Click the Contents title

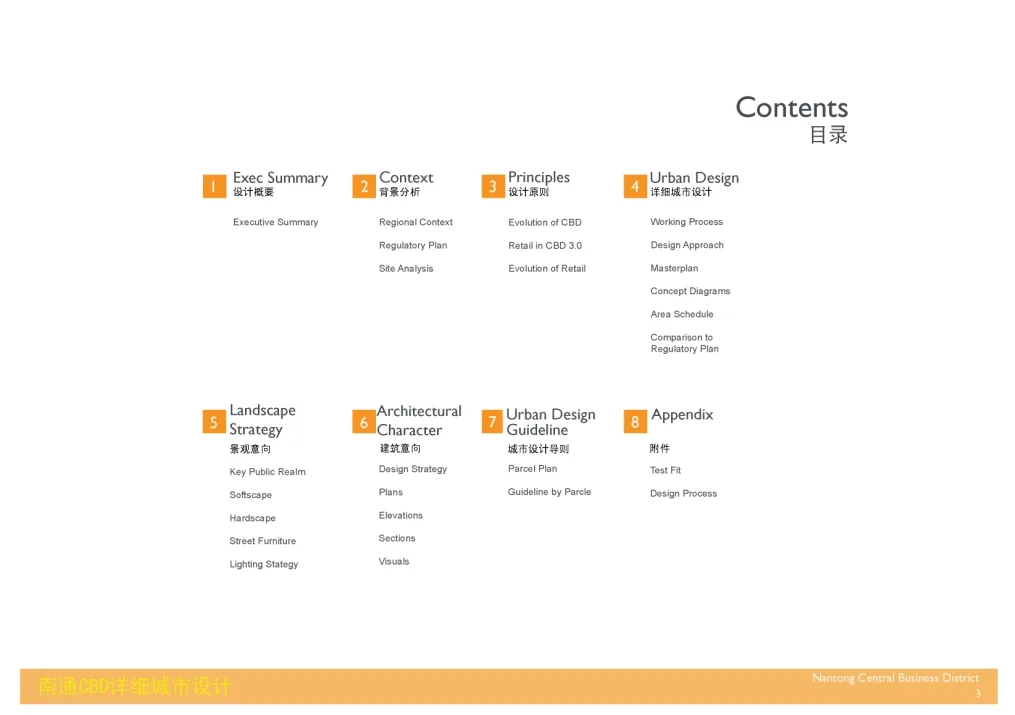point(792,107)
